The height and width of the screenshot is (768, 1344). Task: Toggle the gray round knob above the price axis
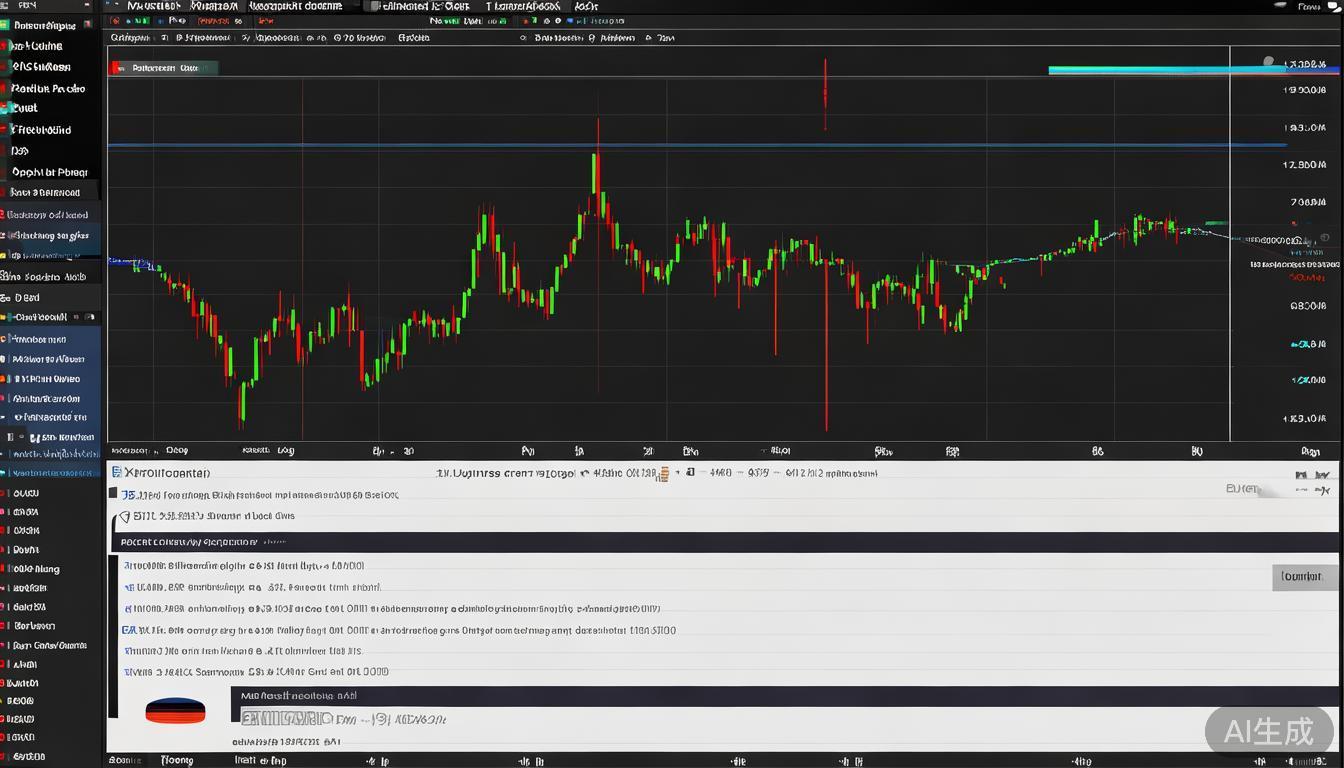click(x=1269, y=63)
